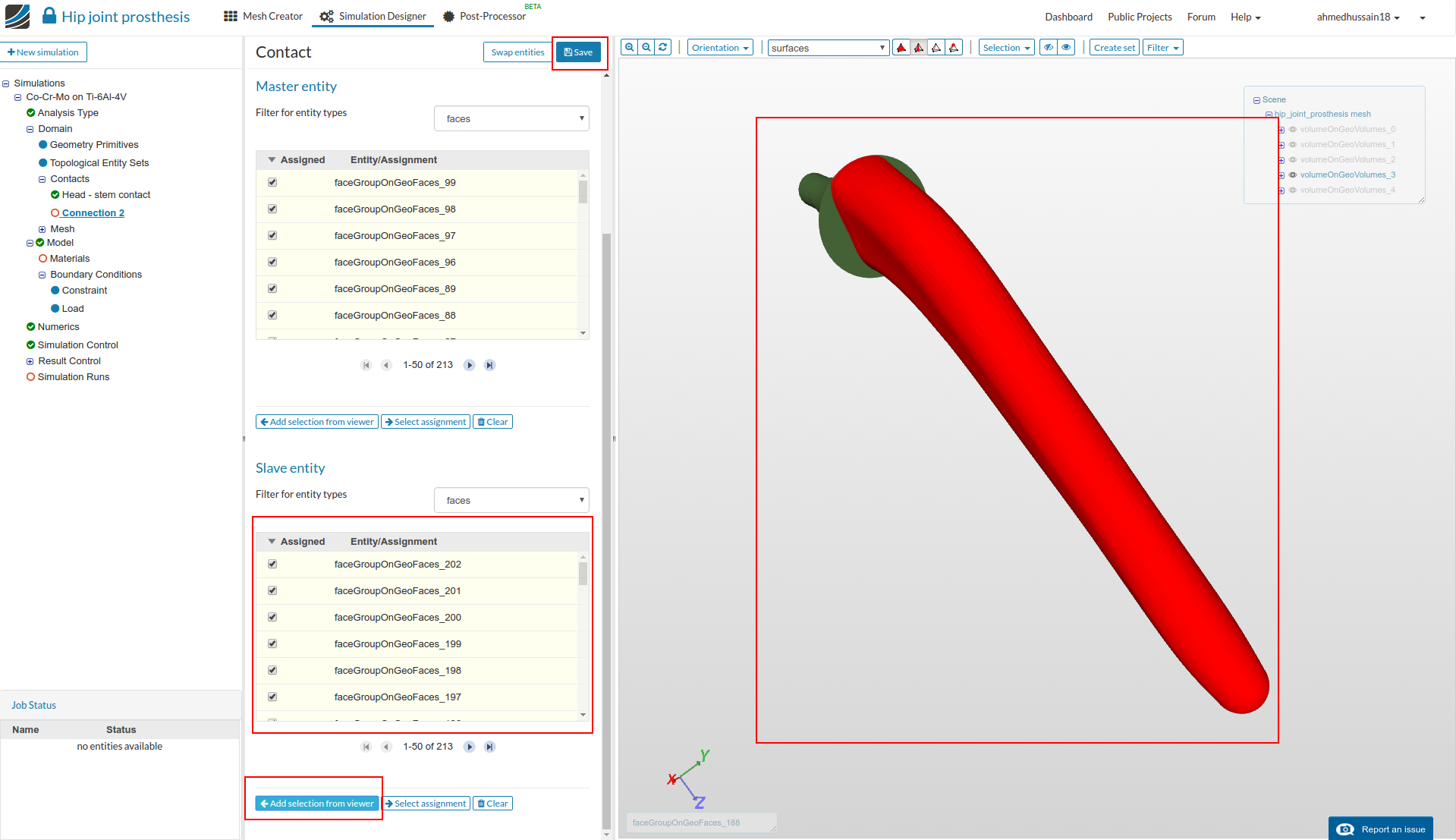Click the SimScale logo icon
Viewport: 1456px width, 840px height.
17,16
